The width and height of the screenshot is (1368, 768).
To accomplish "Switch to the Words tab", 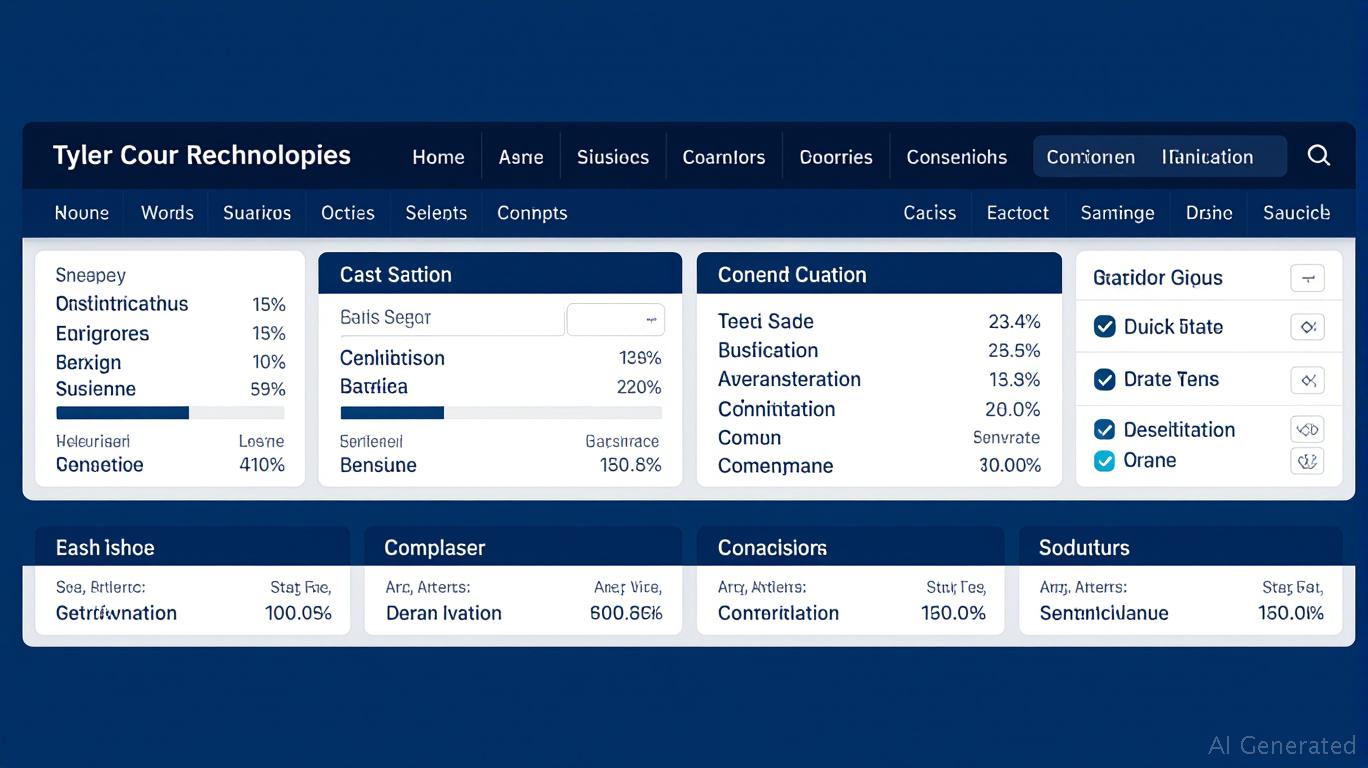I will tap(167, 213).
